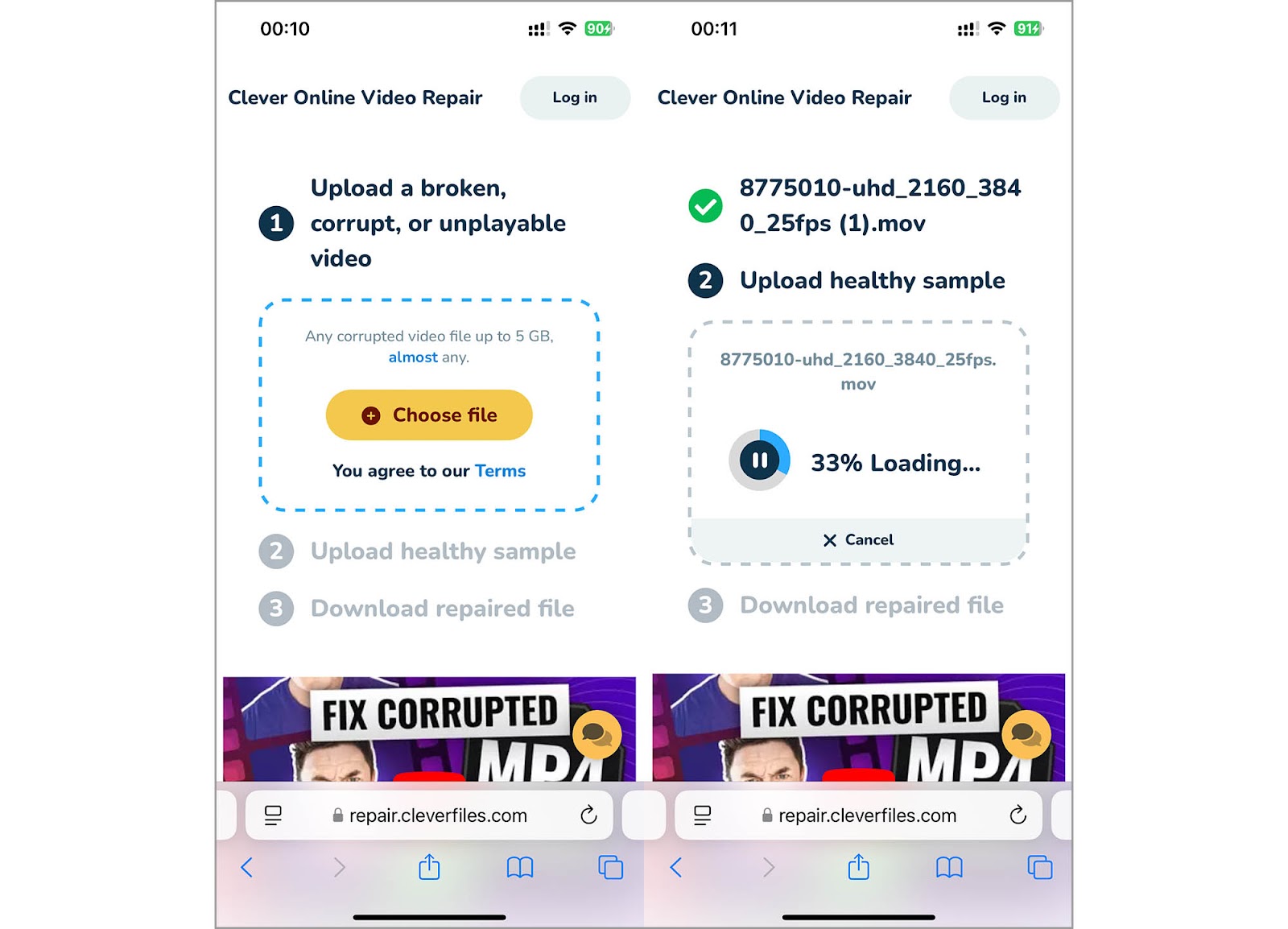Viewport: 1288px width, 929px height.
Task: Reload the page in right browser
Action: pos(1018,815)
